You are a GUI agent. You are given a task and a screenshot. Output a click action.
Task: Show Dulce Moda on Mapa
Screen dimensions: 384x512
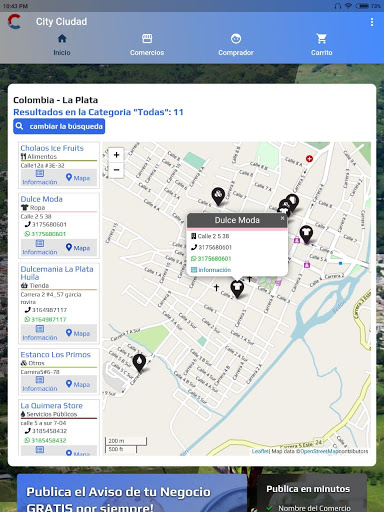point(78,248)
